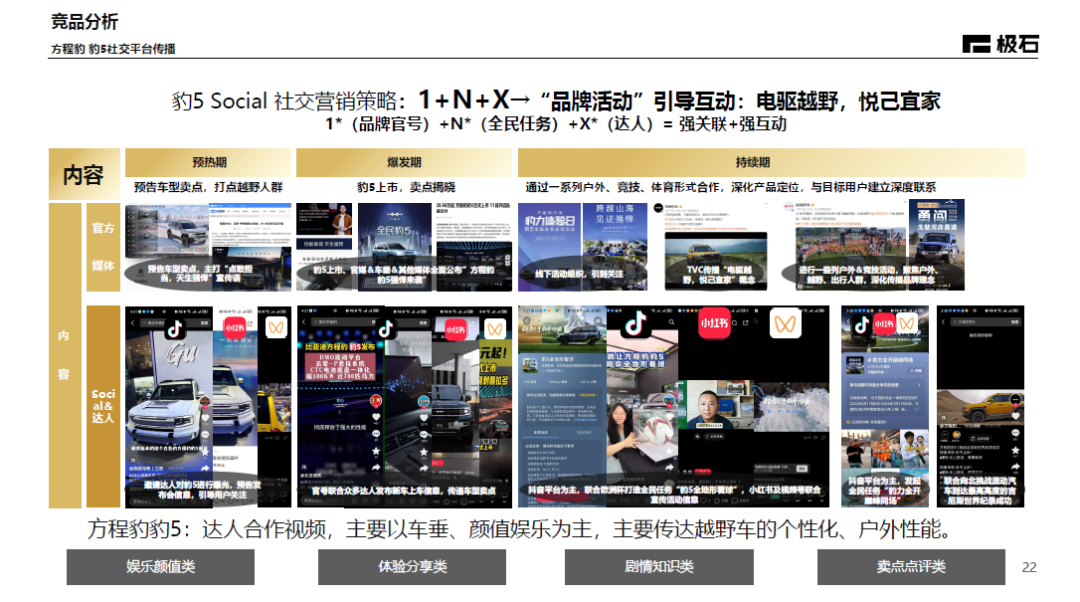Click TikTok logo in 预热期 social collage
Image resolution: width=1080 pixels, height=602 pixels.
pyautogui.click(x=174, y=329)
